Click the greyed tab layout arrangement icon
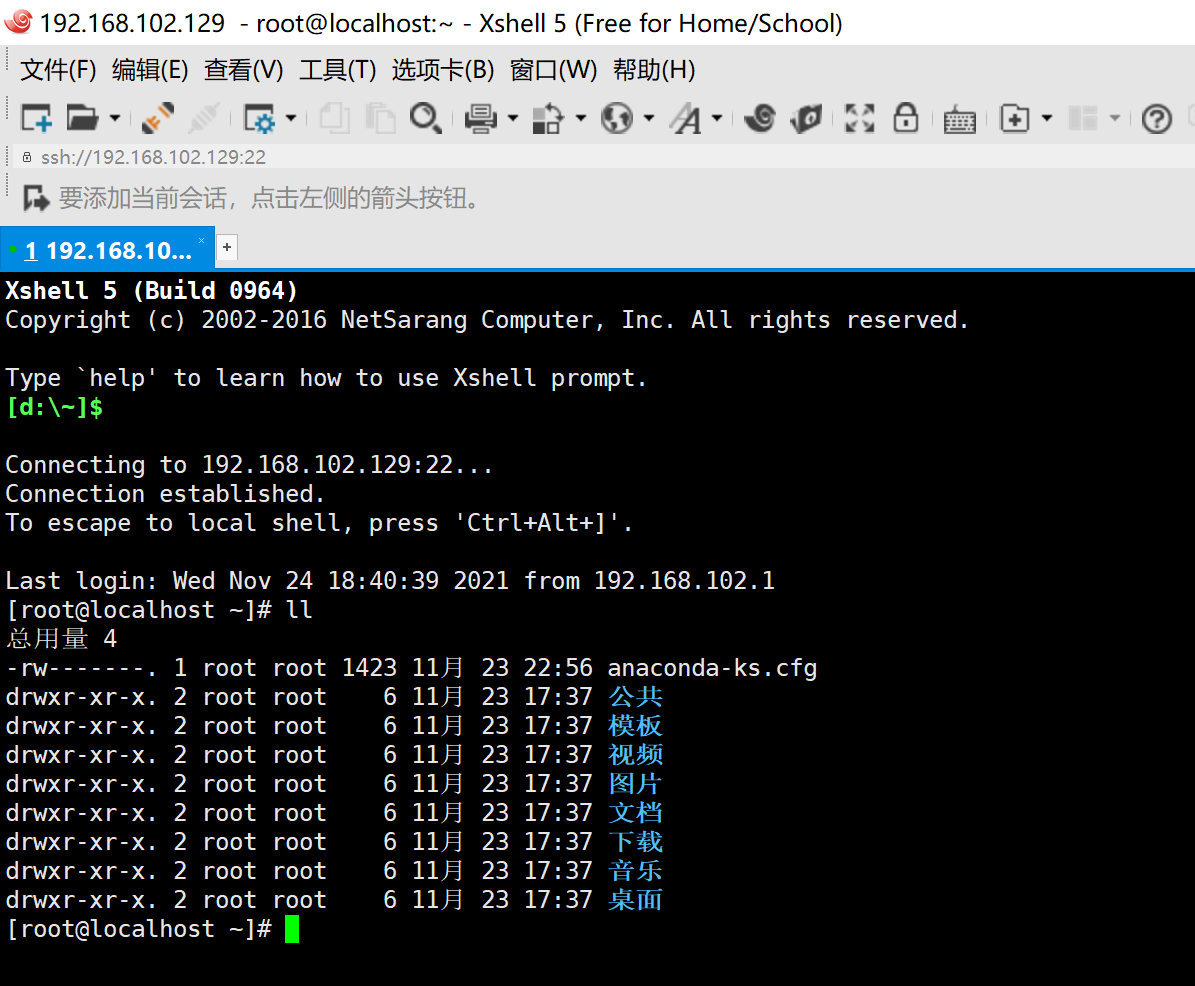Image resolution: width=1195 pixels, height=986 pixels. 1082,119
